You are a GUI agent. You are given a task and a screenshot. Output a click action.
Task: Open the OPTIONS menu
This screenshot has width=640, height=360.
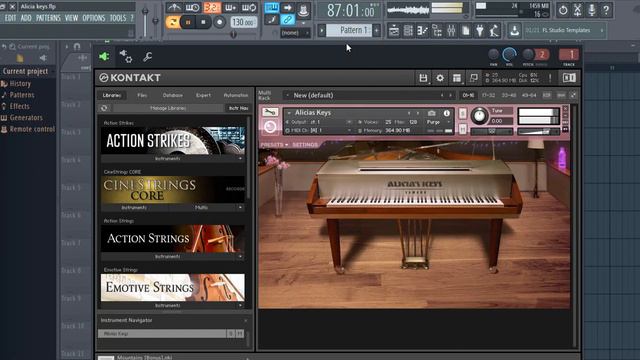click(x=93, y=18)
